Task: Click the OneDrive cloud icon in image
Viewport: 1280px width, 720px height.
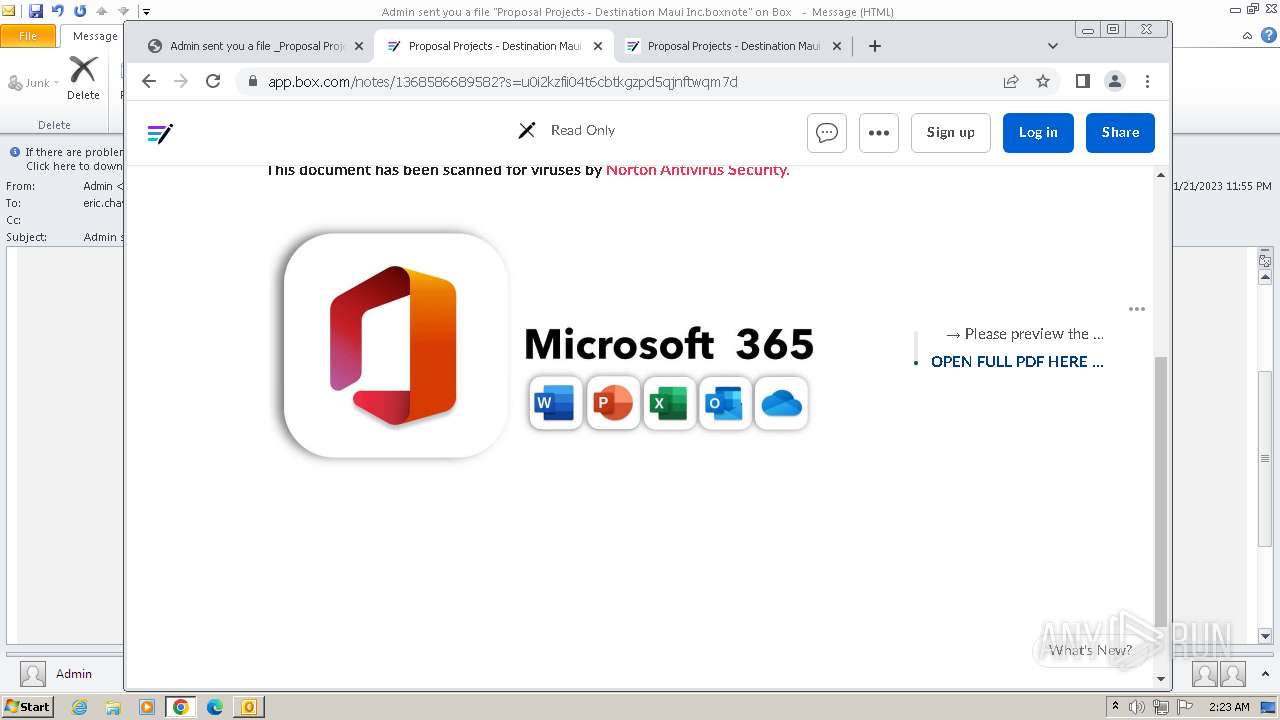Action: 781,403
